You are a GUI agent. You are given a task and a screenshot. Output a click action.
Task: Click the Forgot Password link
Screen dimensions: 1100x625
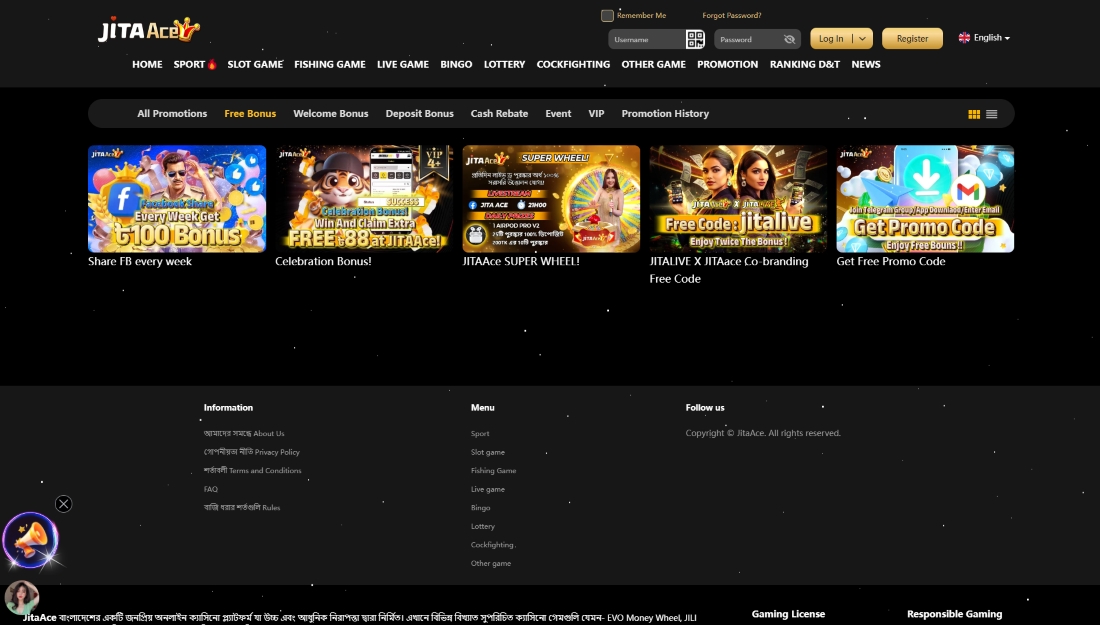[x=732, y=15]
